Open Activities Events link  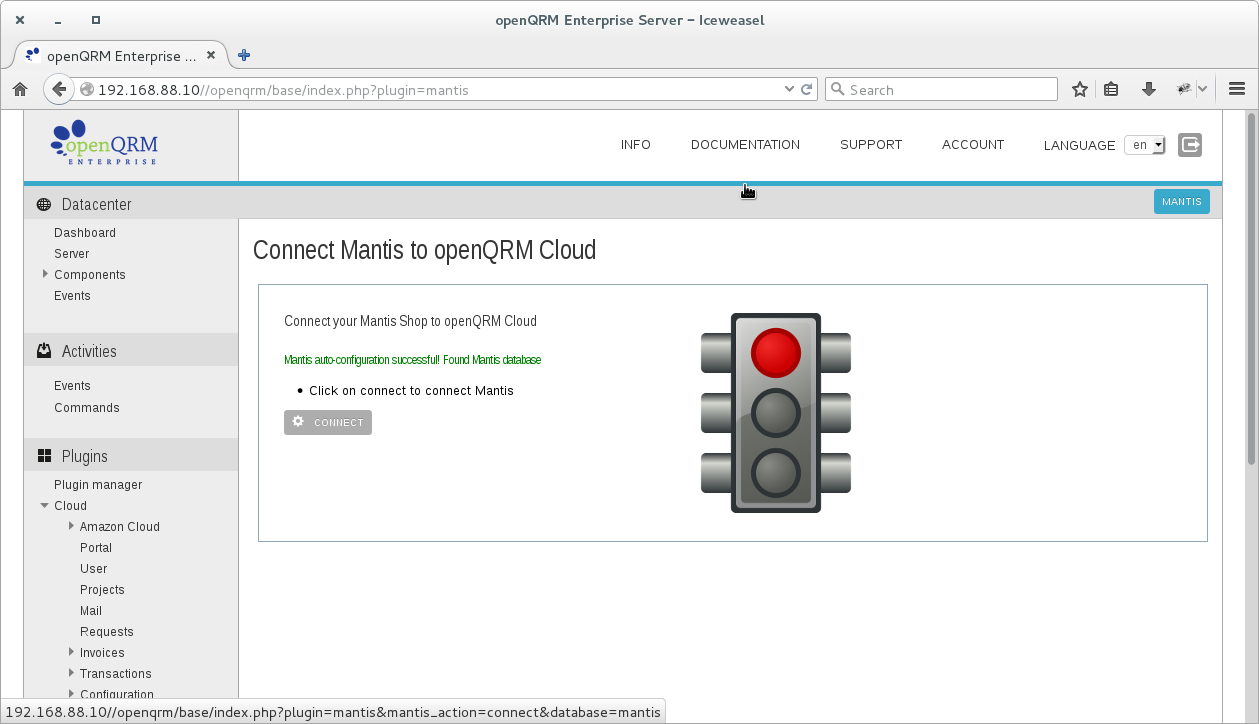tap(72, 386)
